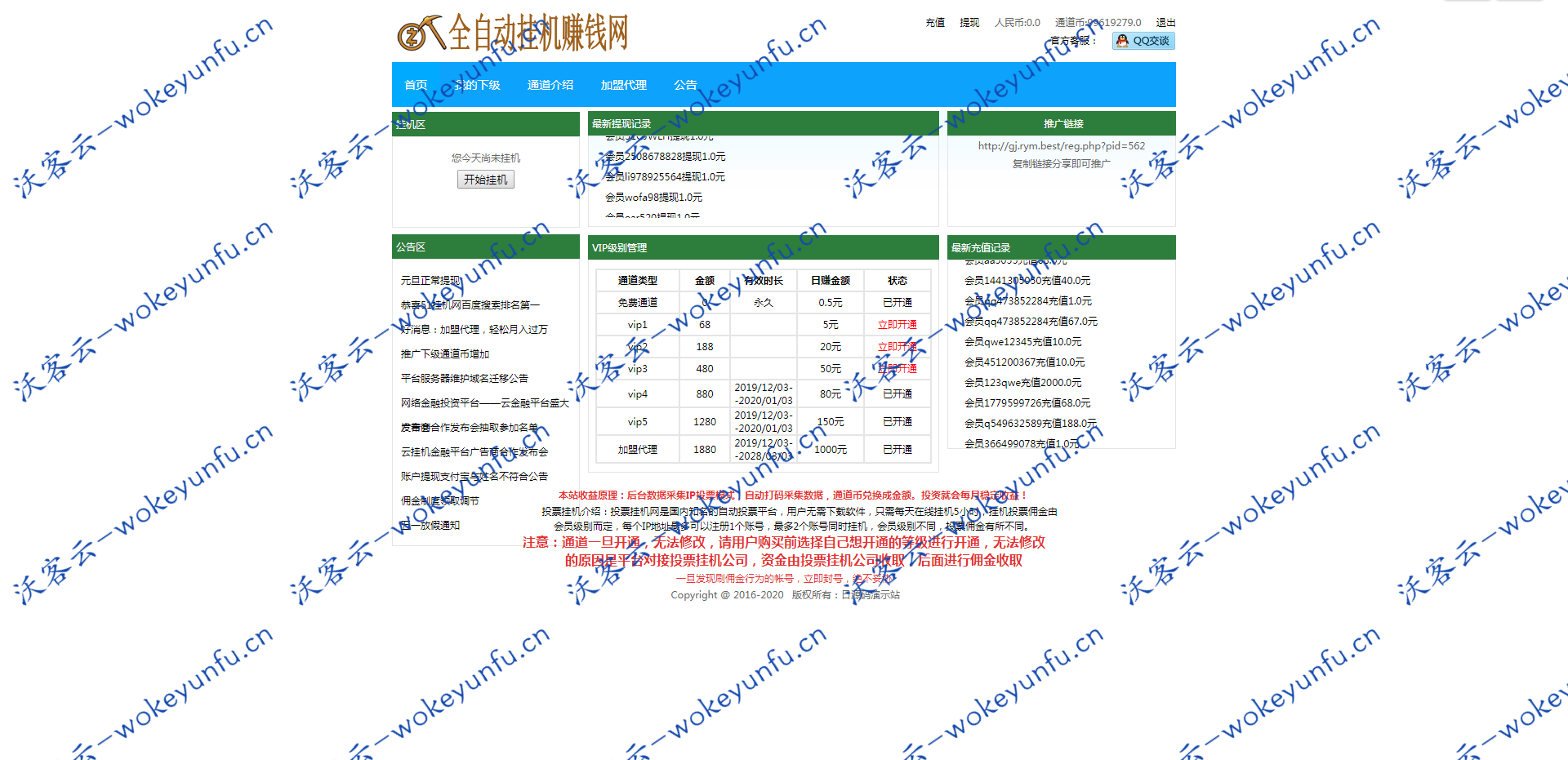Viewport: 1568px width, 760px height.
Task: Click 立即开通 for vip1
Action: click(898, 325)
